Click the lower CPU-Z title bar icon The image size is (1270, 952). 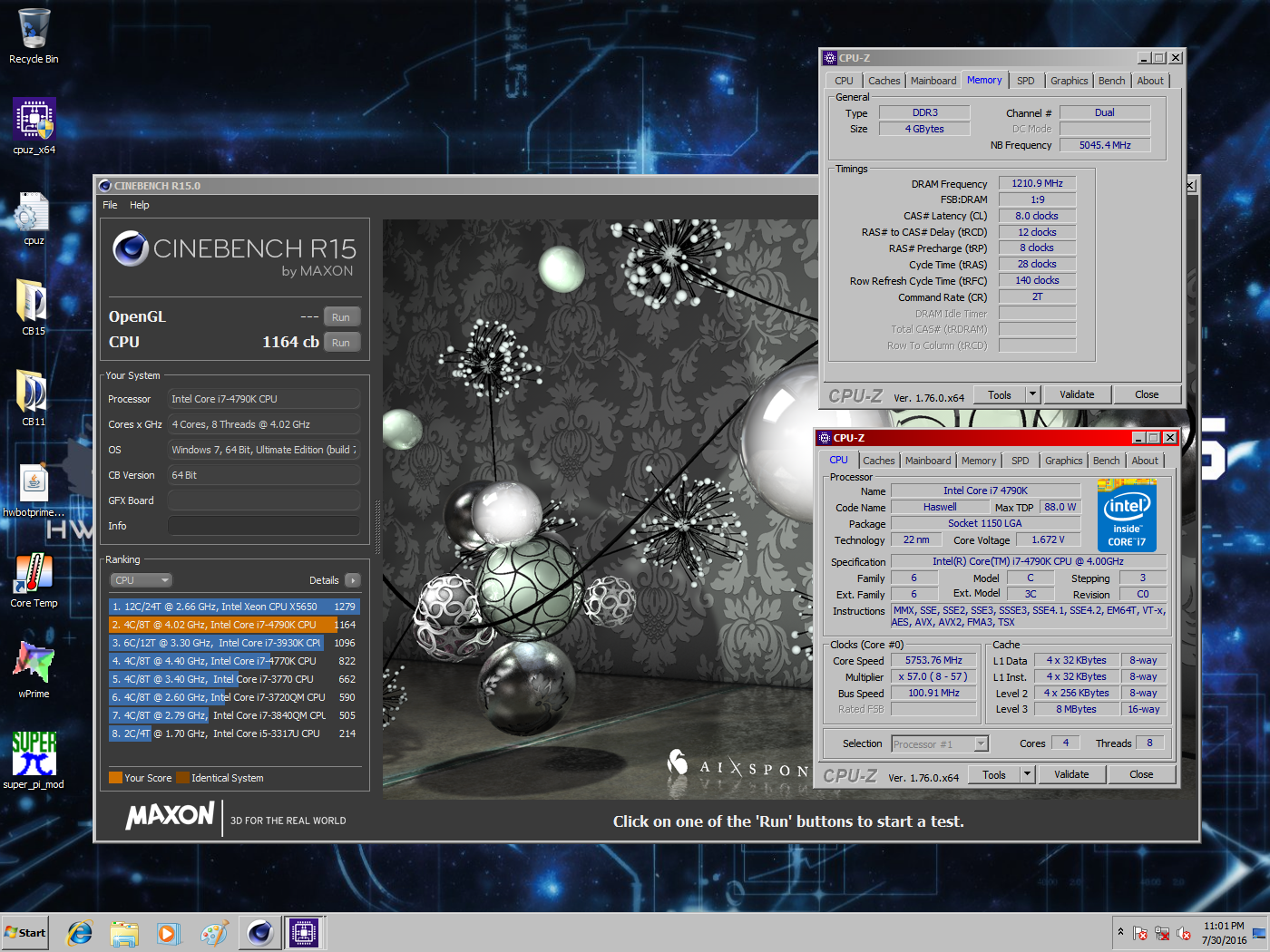click(x=824, y=438)
